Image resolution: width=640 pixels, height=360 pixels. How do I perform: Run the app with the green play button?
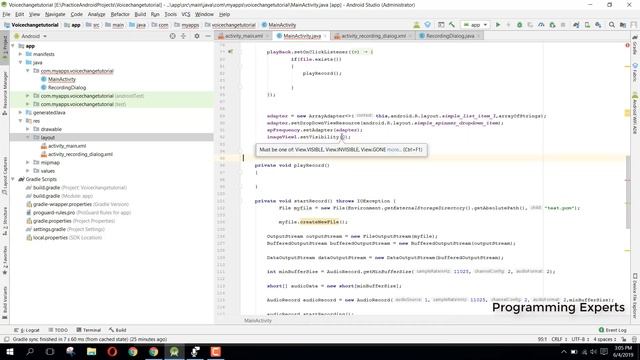498,25
